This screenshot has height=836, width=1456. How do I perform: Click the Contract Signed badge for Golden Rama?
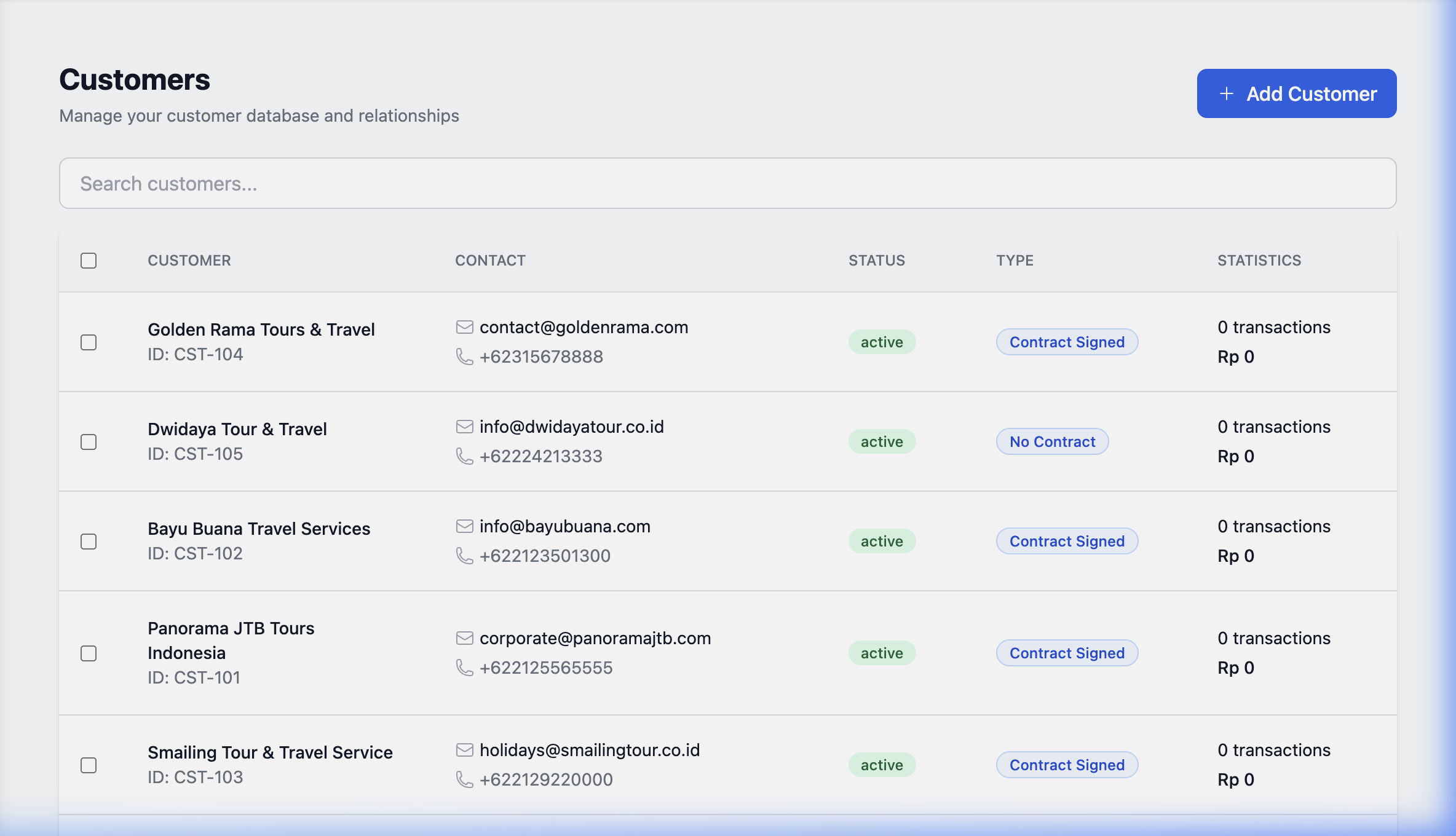(1067, 342)
